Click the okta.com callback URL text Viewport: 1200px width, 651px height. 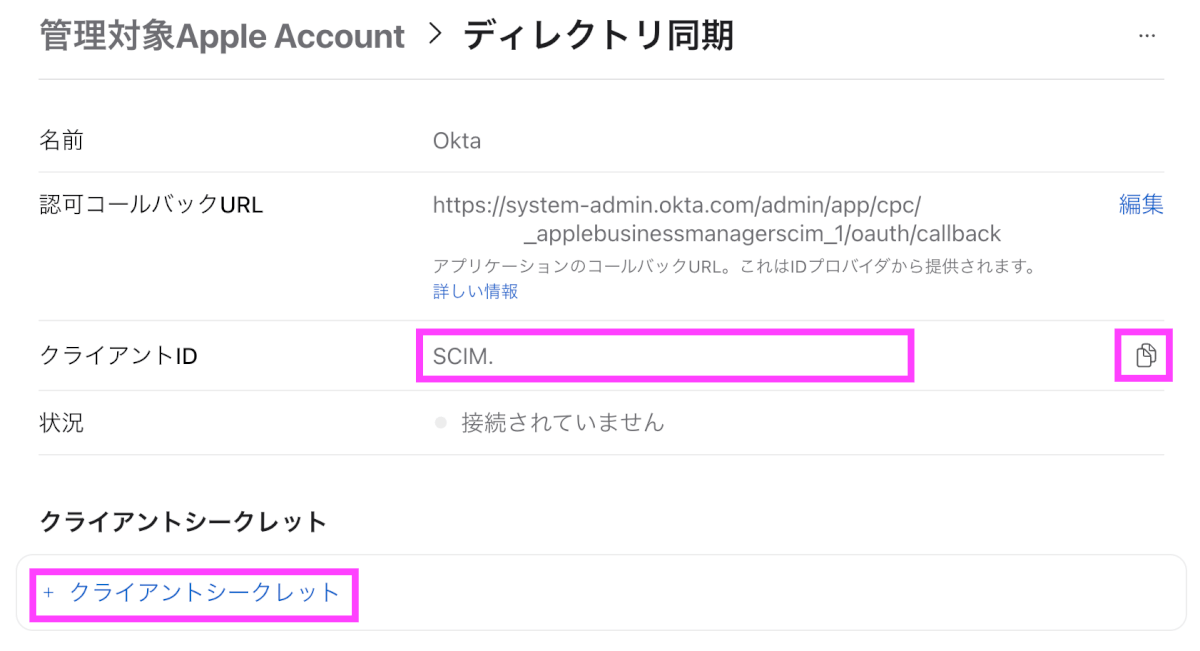[x=716, y=219]
